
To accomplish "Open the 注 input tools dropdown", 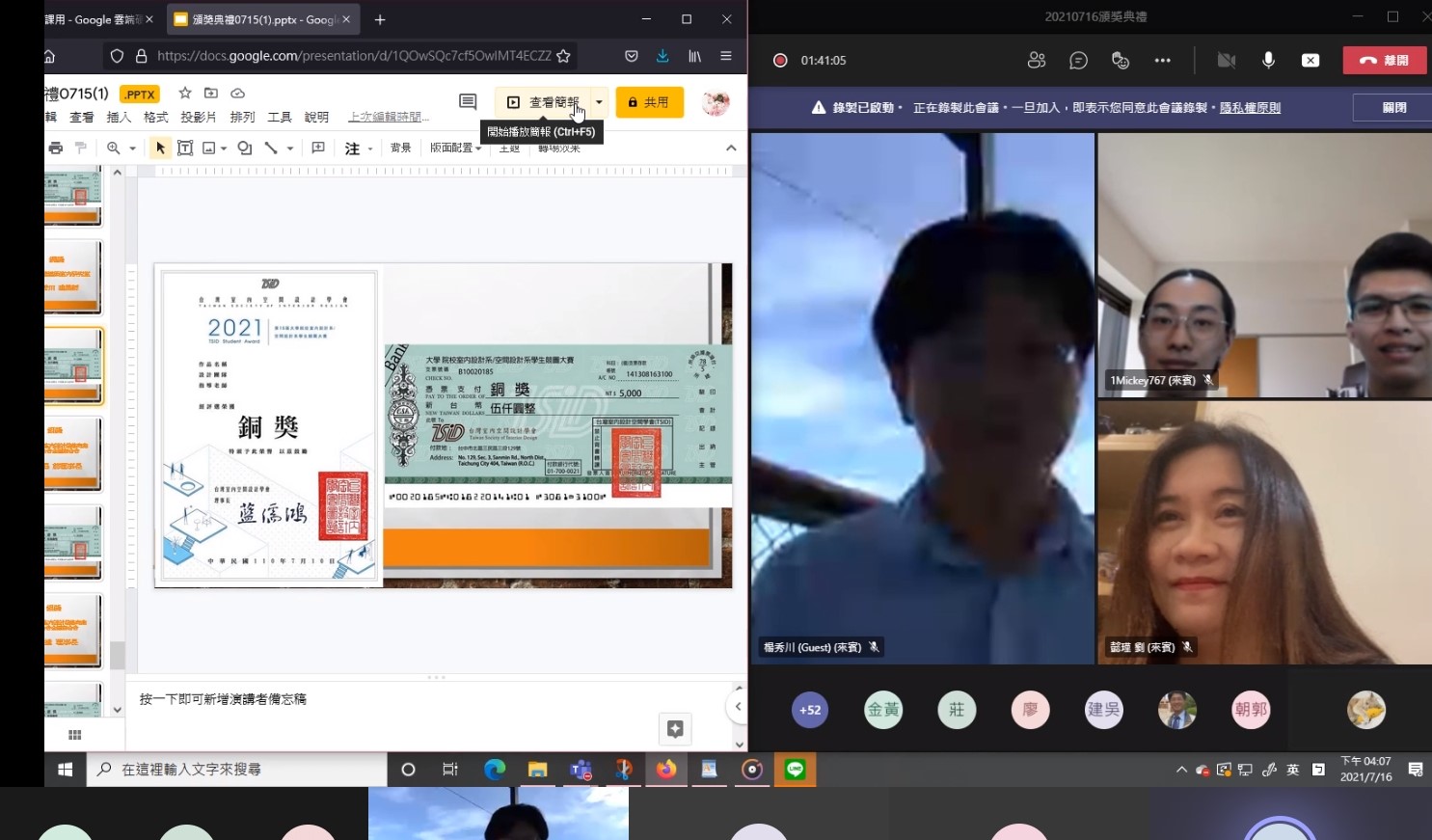I will click(x=358, y=149).
